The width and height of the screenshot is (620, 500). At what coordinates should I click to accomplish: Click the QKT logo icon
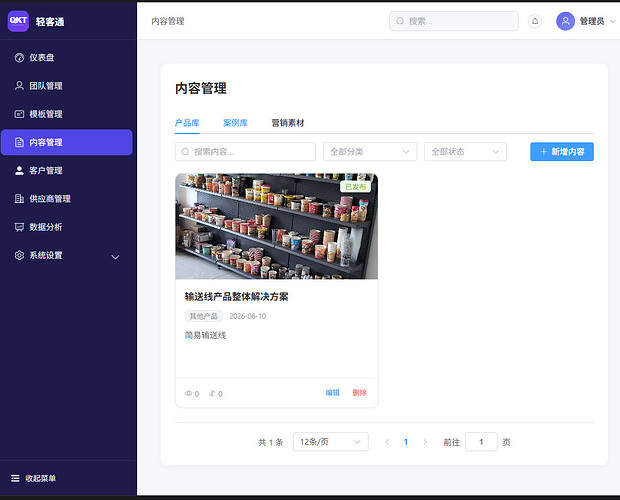pyautogui.click(x=18, y=21)
